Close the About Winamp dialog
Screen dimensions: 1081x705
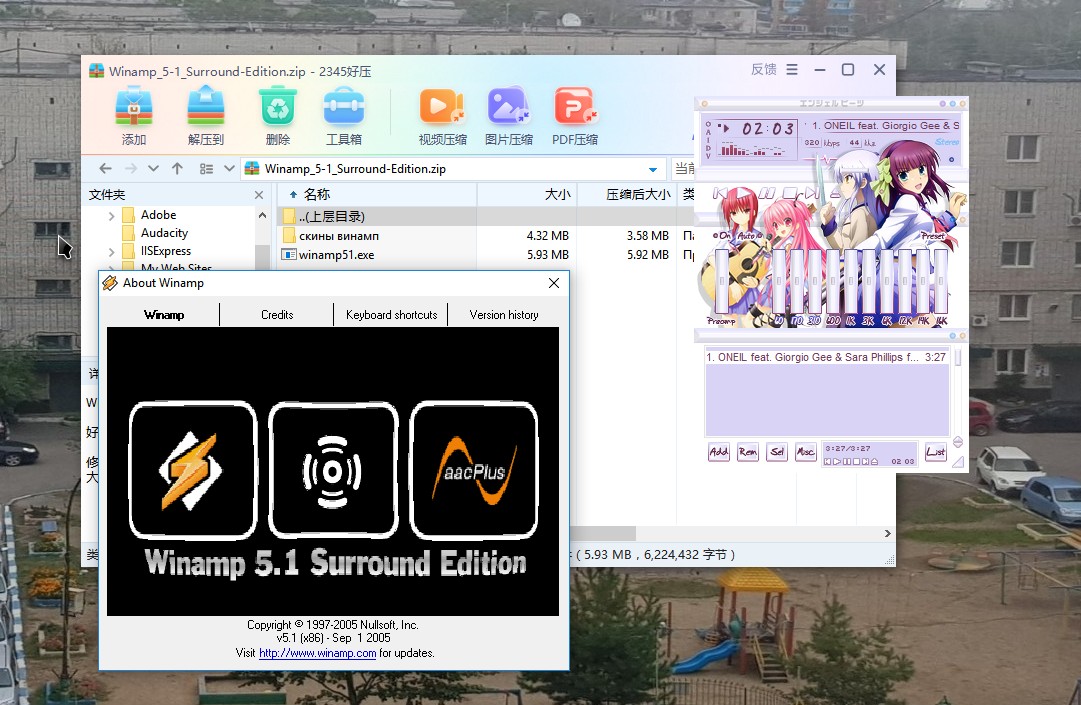(554, 283)
